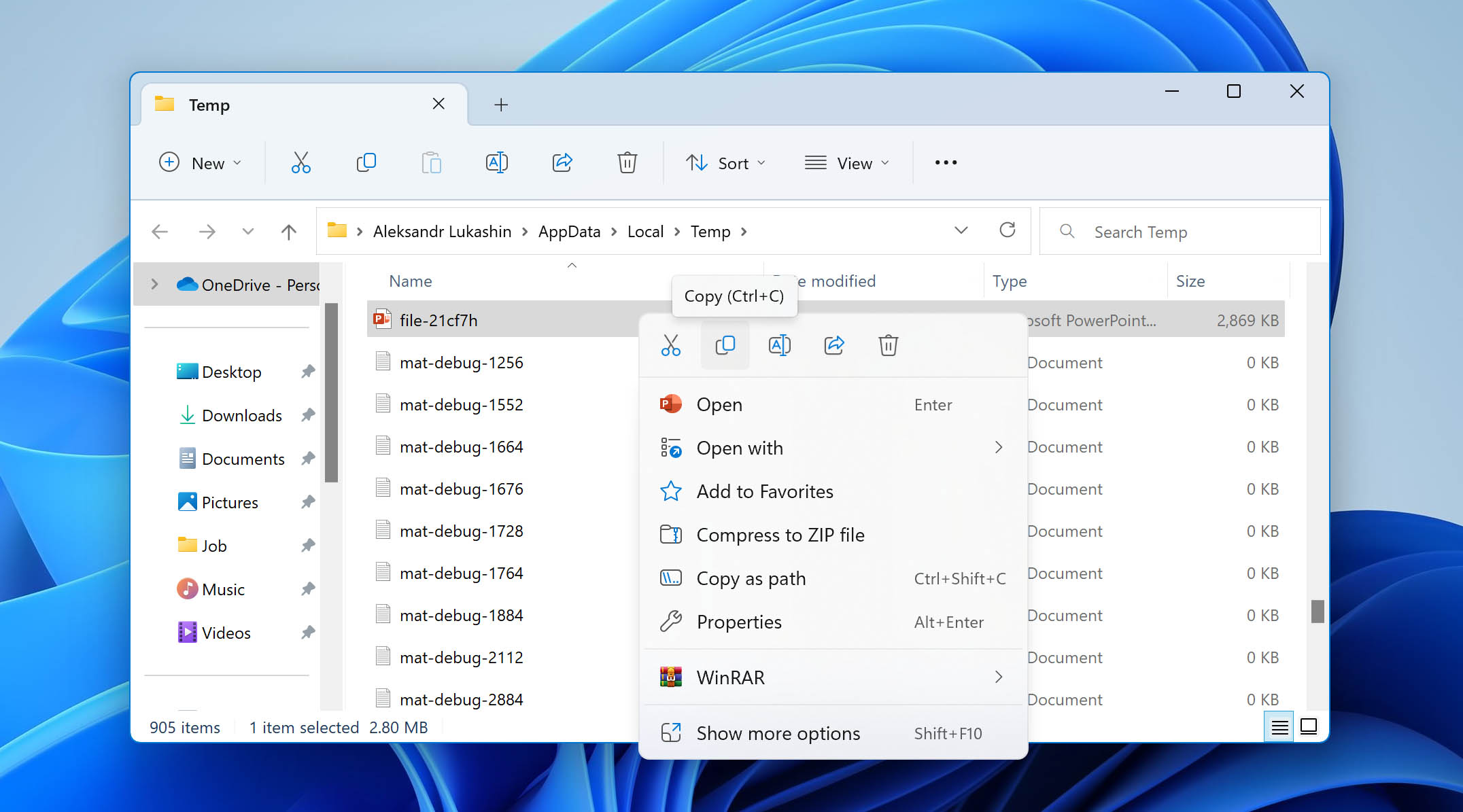Click the Cut icon in toolbar

pos(300,162)
